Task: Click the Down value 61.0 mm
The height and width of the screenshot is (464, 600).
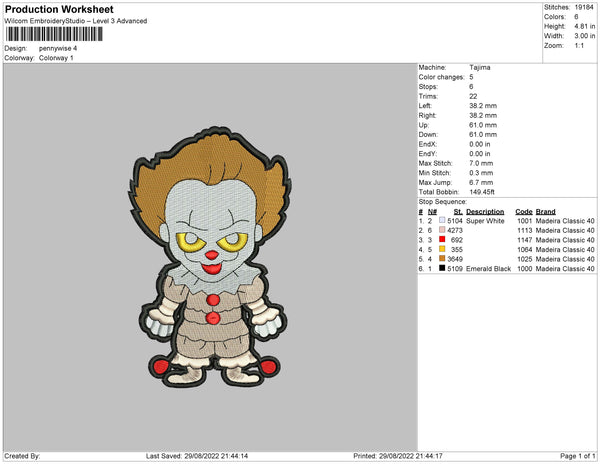Action: pyautogui.click(x=483, y=135)
